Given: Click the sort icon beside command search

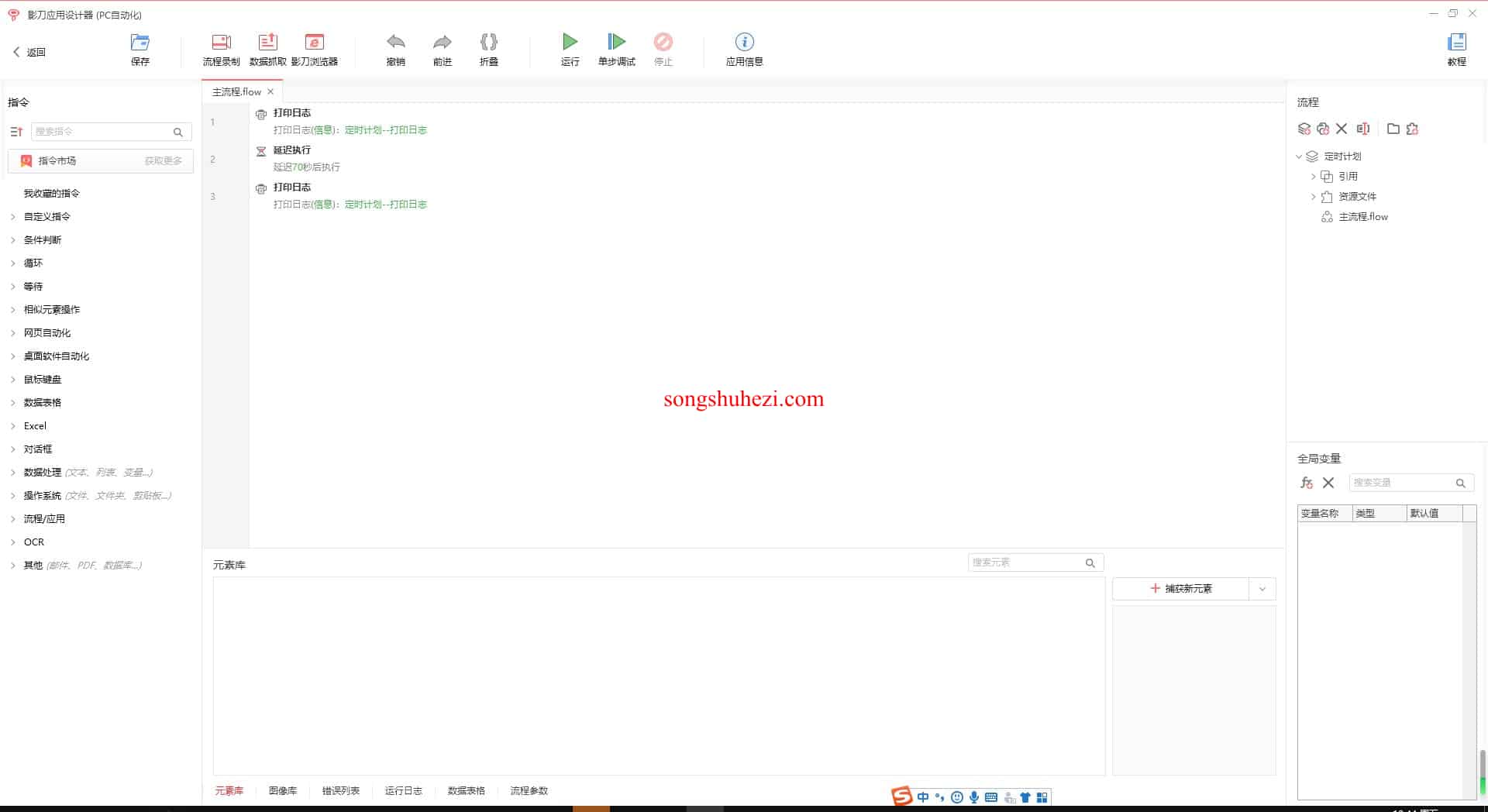Looking at the screenshot, I should pos(16,132).
